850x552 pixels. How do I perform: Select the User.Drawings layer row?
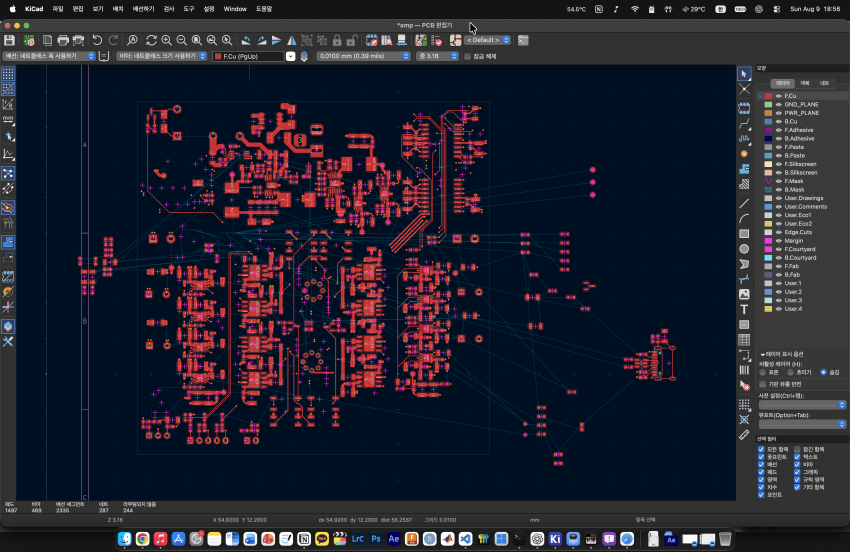[x=802, y=198]
